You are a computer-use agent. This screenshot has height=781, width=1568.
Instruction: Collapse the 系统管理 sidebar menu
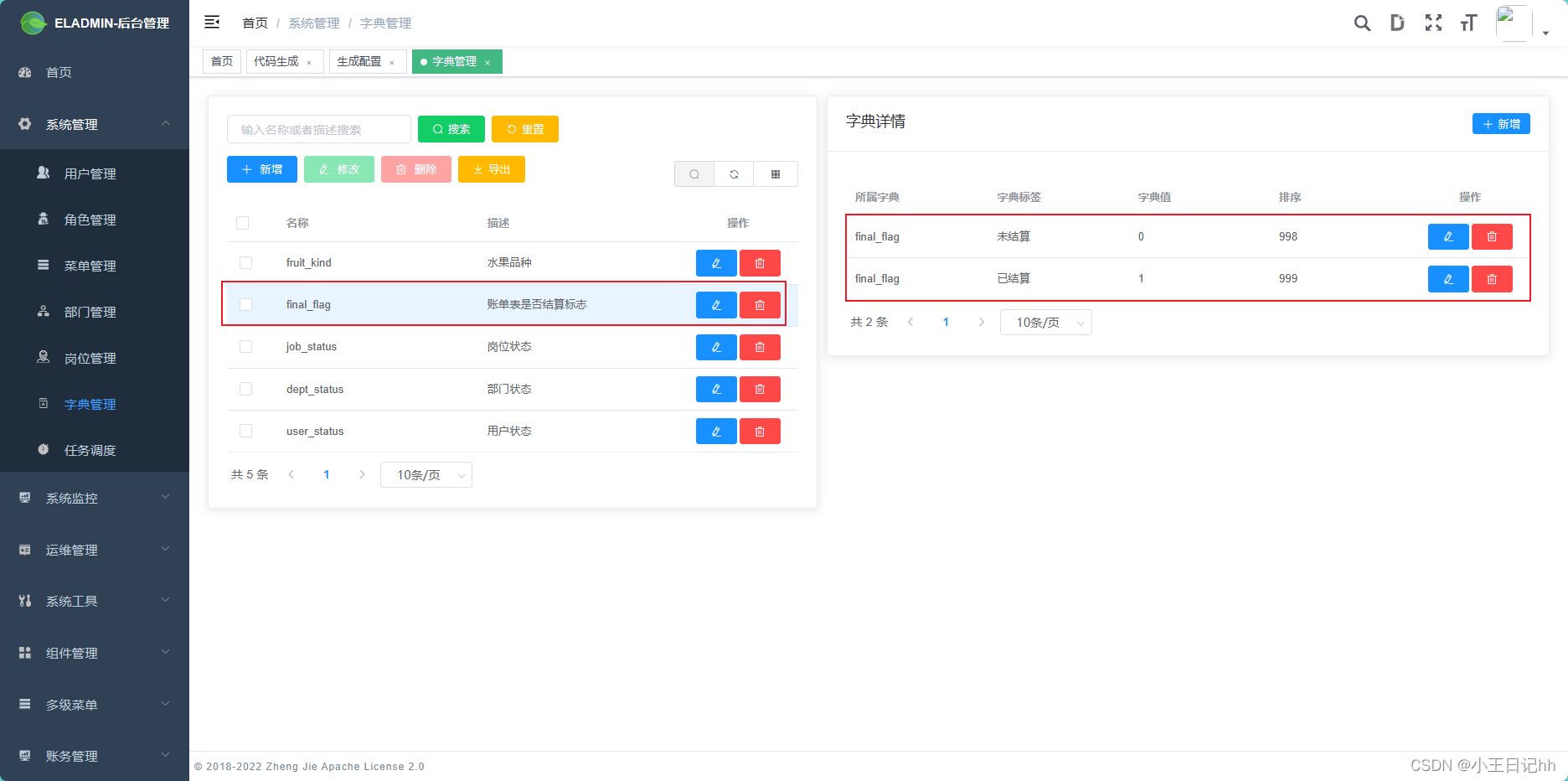tap(95, 124)
